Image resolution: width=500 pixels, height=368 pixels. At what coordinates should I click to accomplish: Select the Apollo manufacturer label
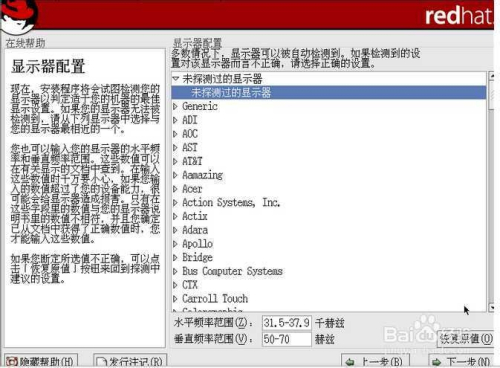pyautogui.click(x=197, y=244)
